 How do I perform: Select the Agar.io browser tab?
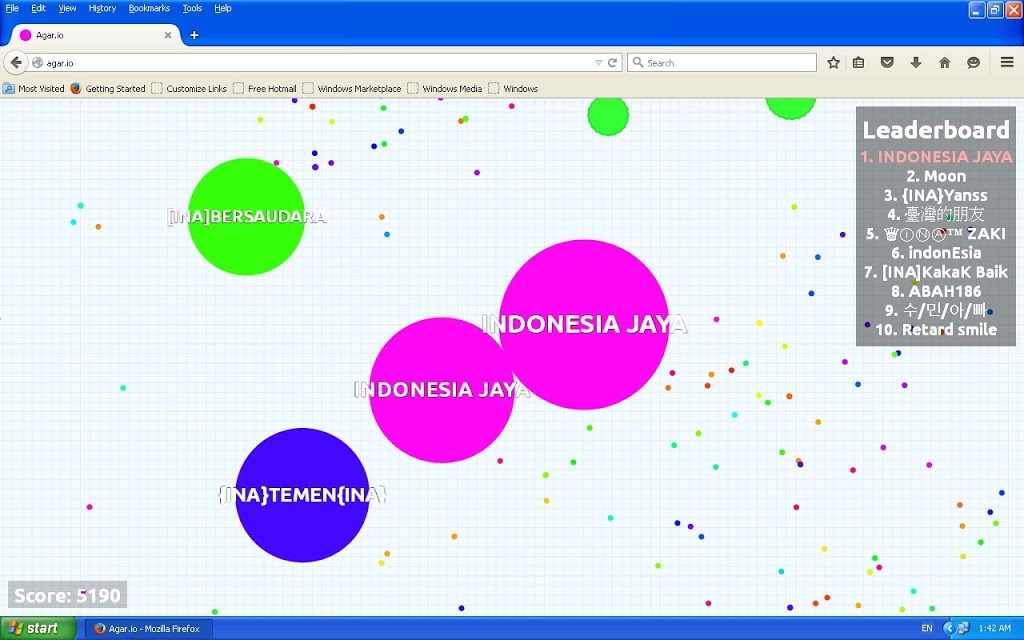click(x=96, y=35)
